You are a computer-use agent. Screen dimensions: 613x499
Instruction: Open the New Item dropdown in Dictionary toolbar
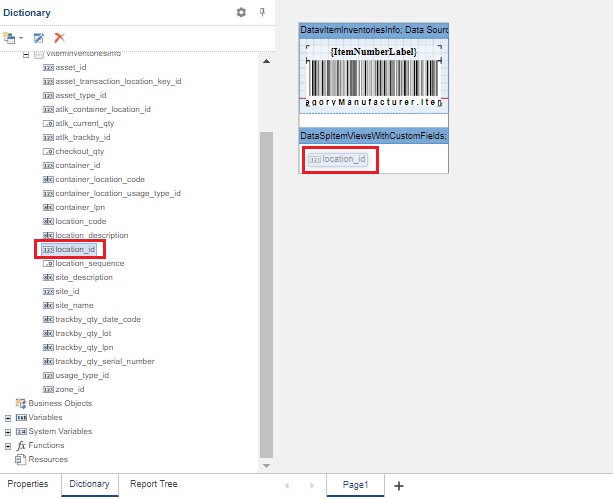click(x=12, y=37)
